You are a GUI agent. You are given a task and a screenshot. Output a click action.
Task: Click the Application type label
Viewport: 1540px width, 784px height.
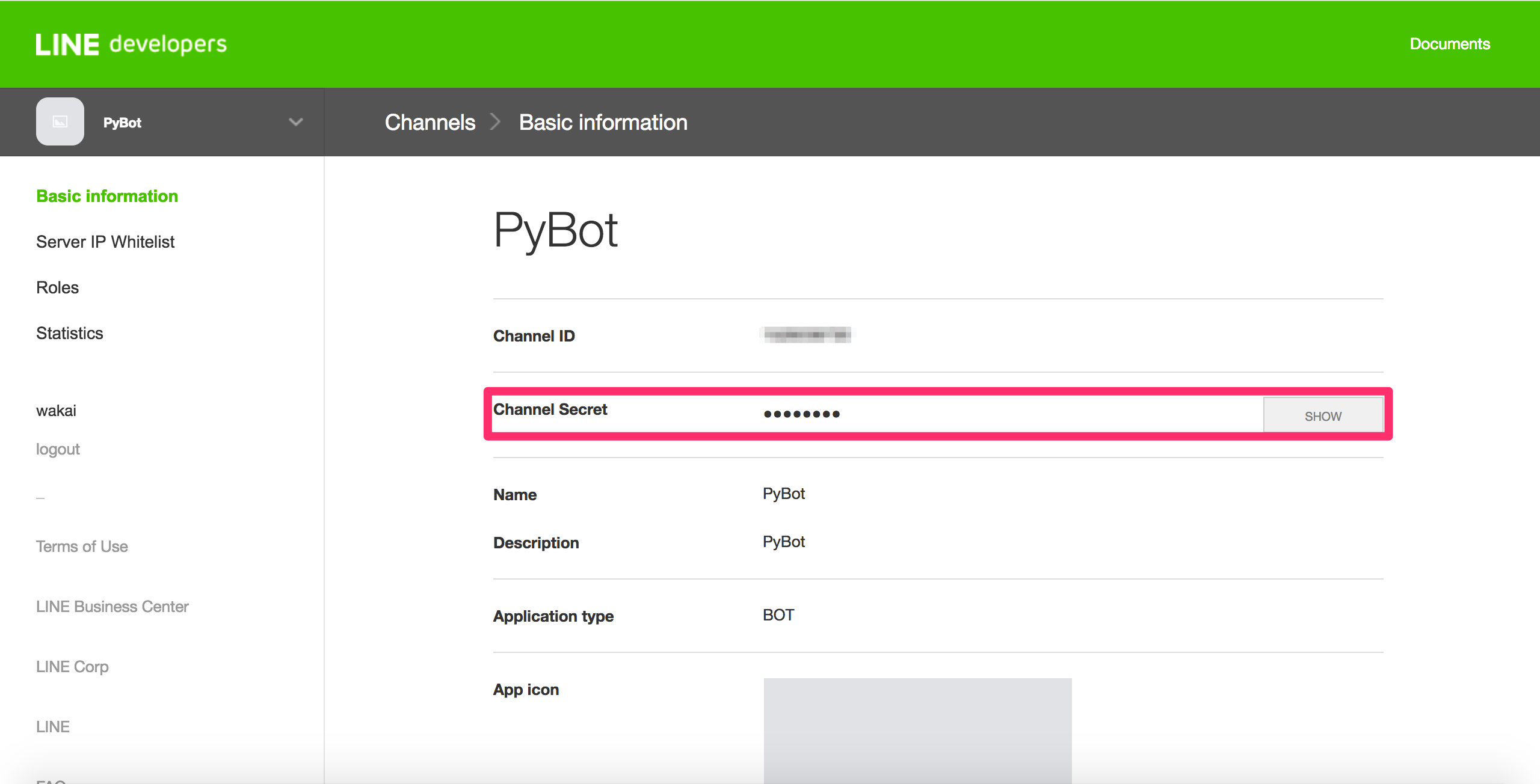pyautogui.click(x=553, y=616)
